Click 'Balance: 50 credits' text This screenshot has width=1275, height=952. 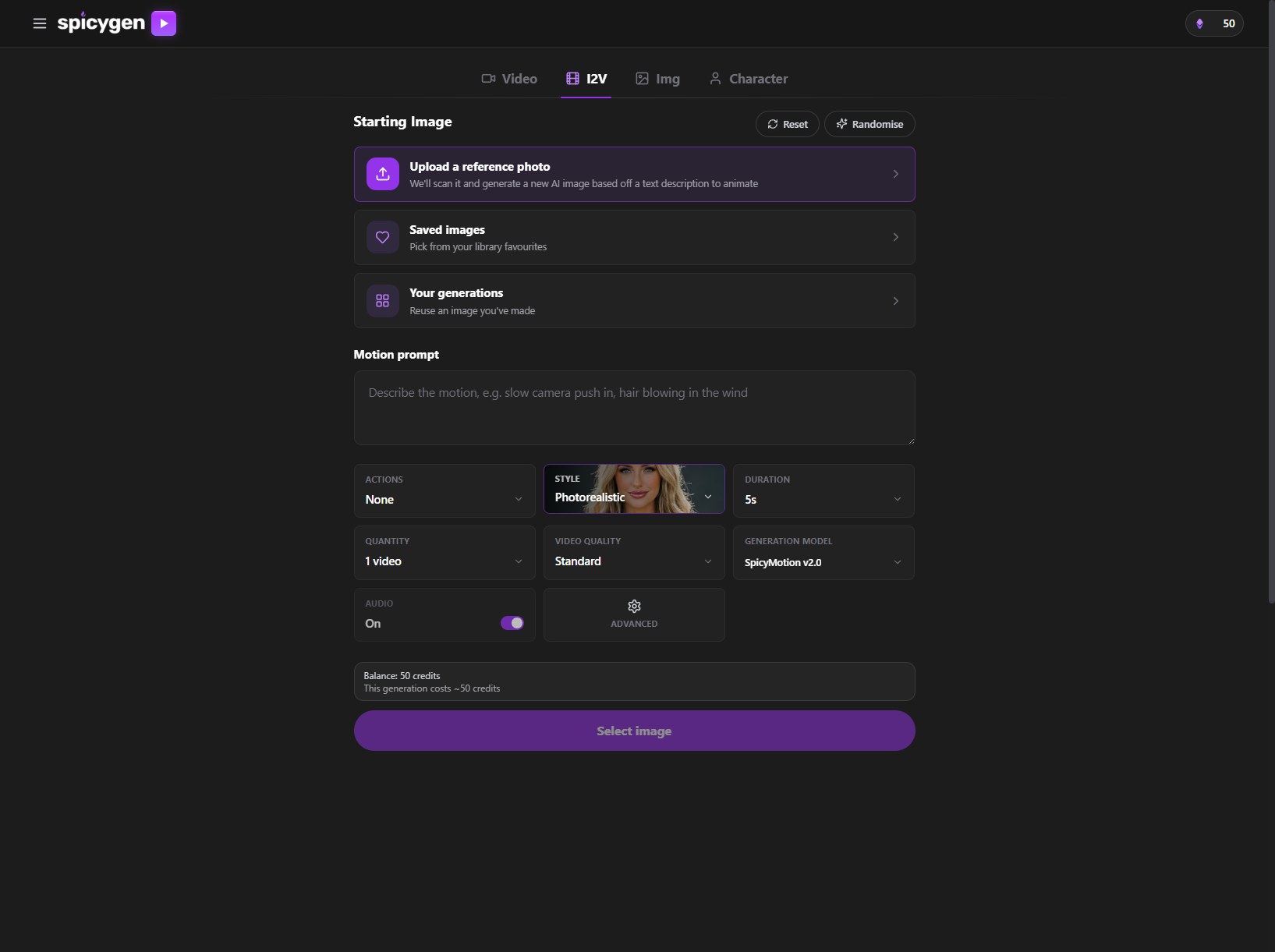click(402, 676)
